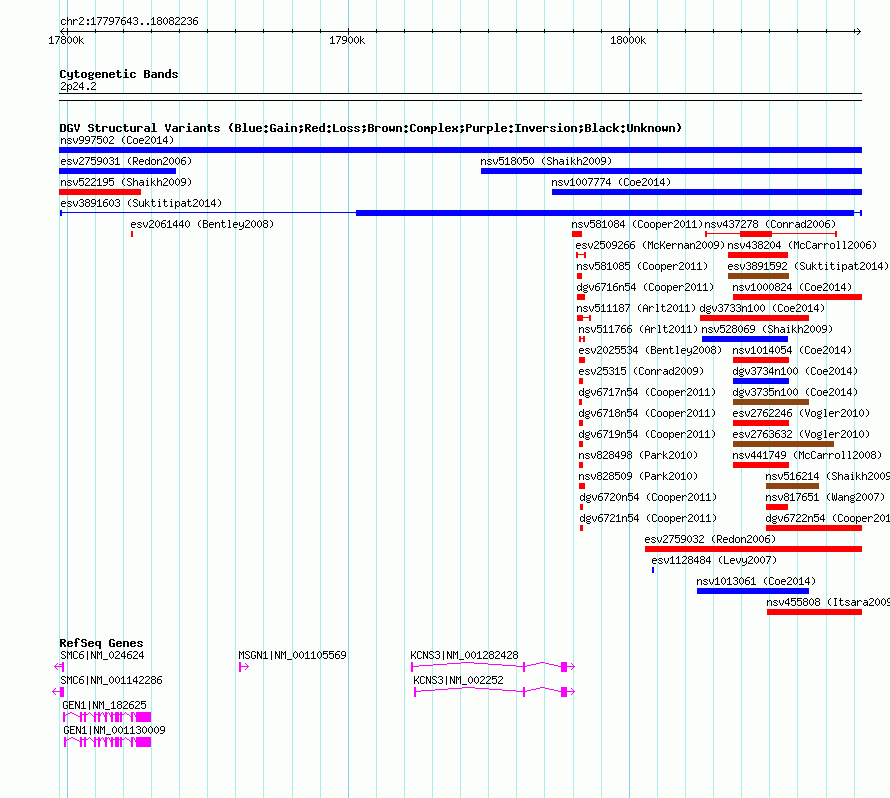This screenshot has width=890, height=798.
Task: Select the dgv6722n54 (Cooper2011) label
Action: pyautogui.click(x=828, y=518)
